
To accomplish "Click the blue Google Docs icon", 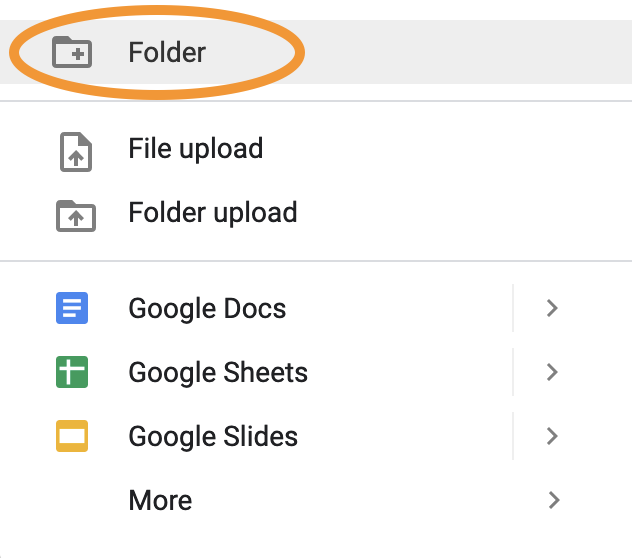I will 72,308.
